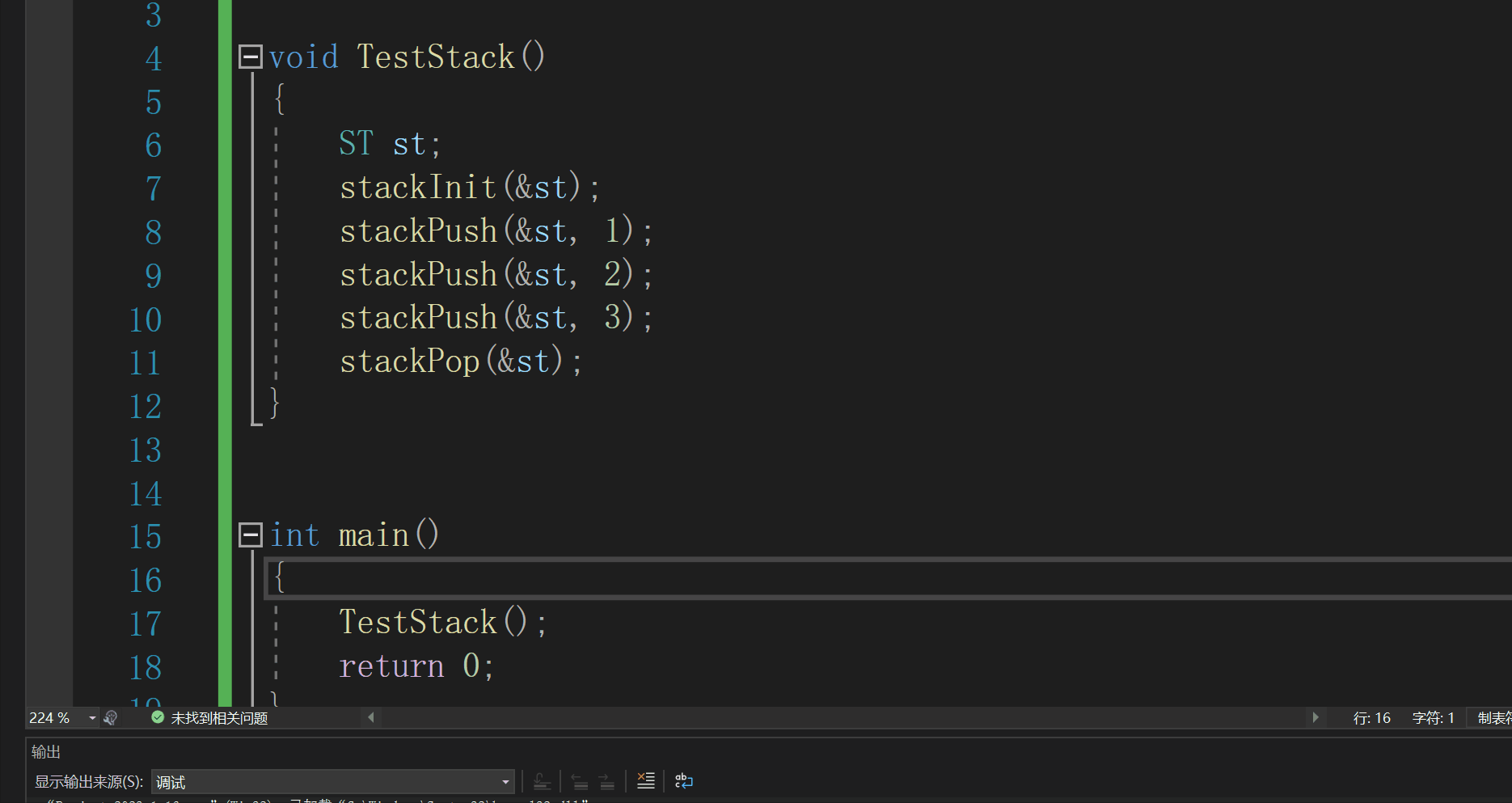Collapse the main function outline
Screen dimensions: 1512x803
pyautogui.click(x=251, y=535)
